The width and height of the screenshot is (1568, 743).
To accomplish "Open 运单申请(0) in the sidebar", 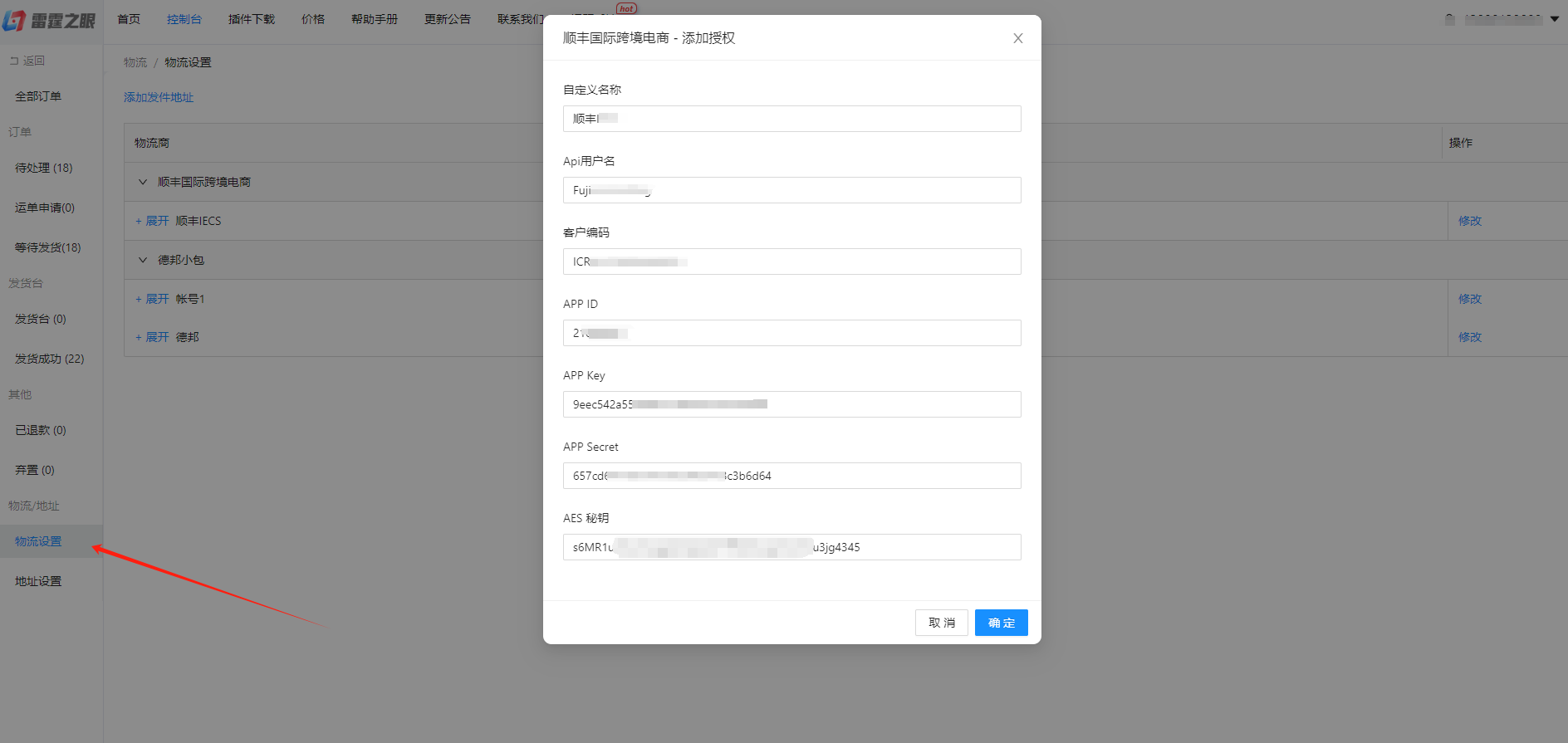I will point(45,208).
